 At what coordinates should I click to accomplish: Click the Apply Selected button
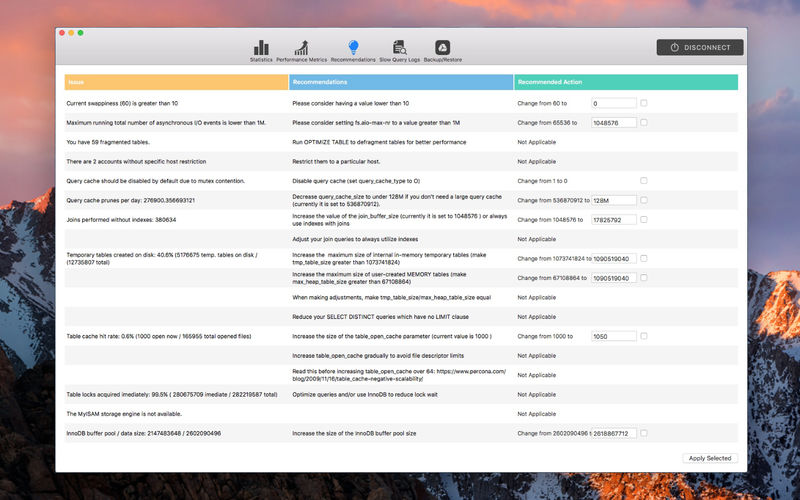(711, 458)
